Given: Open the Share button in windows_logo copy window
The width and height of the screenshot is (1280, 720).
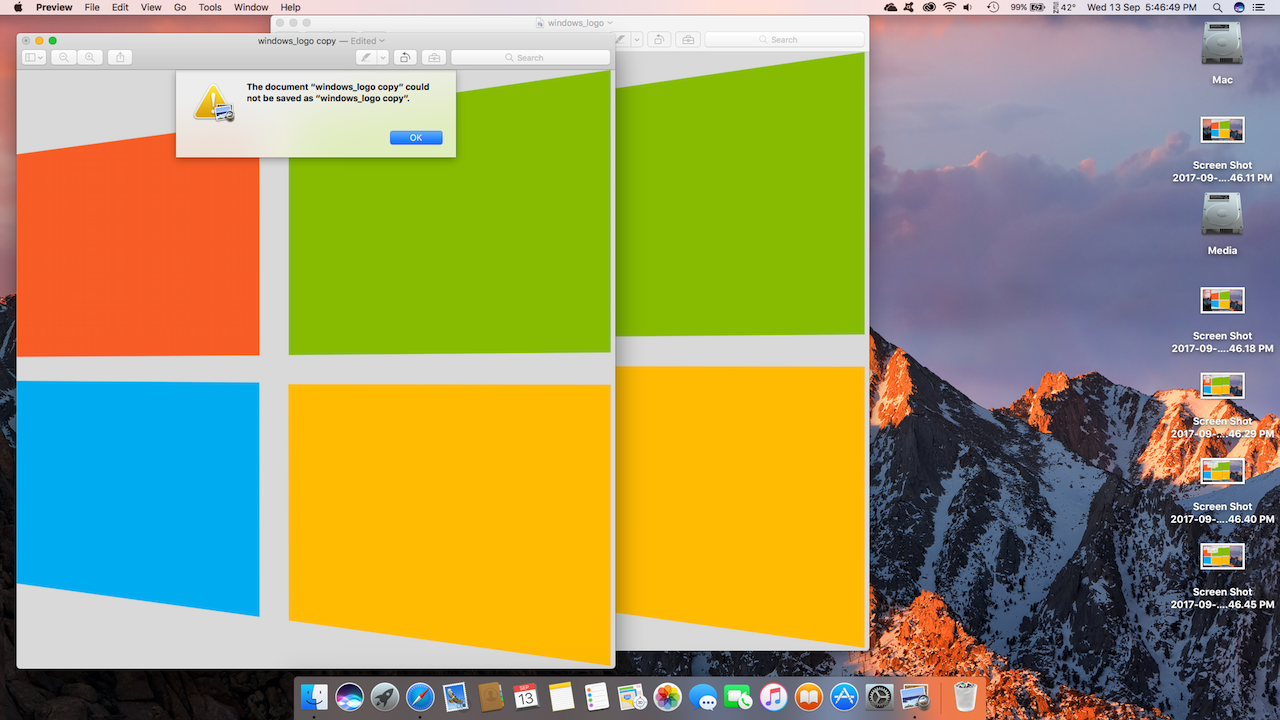Looking at the screenshot, I should click(120, 58).
